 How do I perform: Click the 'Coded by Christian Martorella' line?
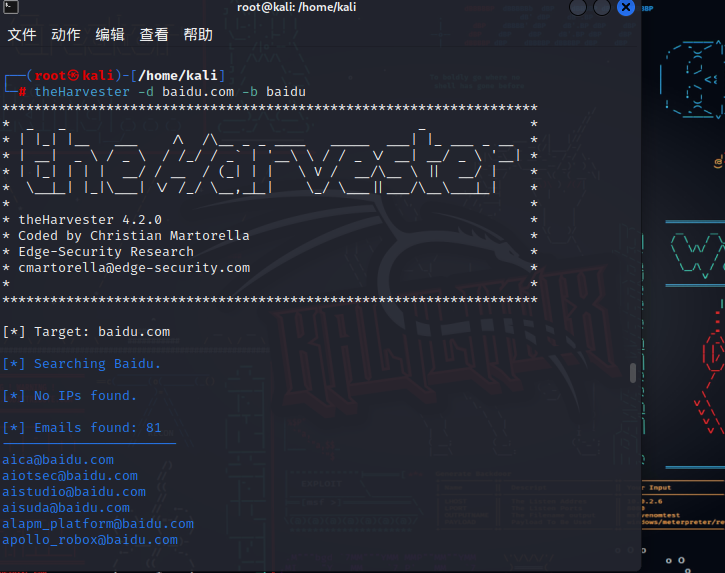click(x=134, y=236)
